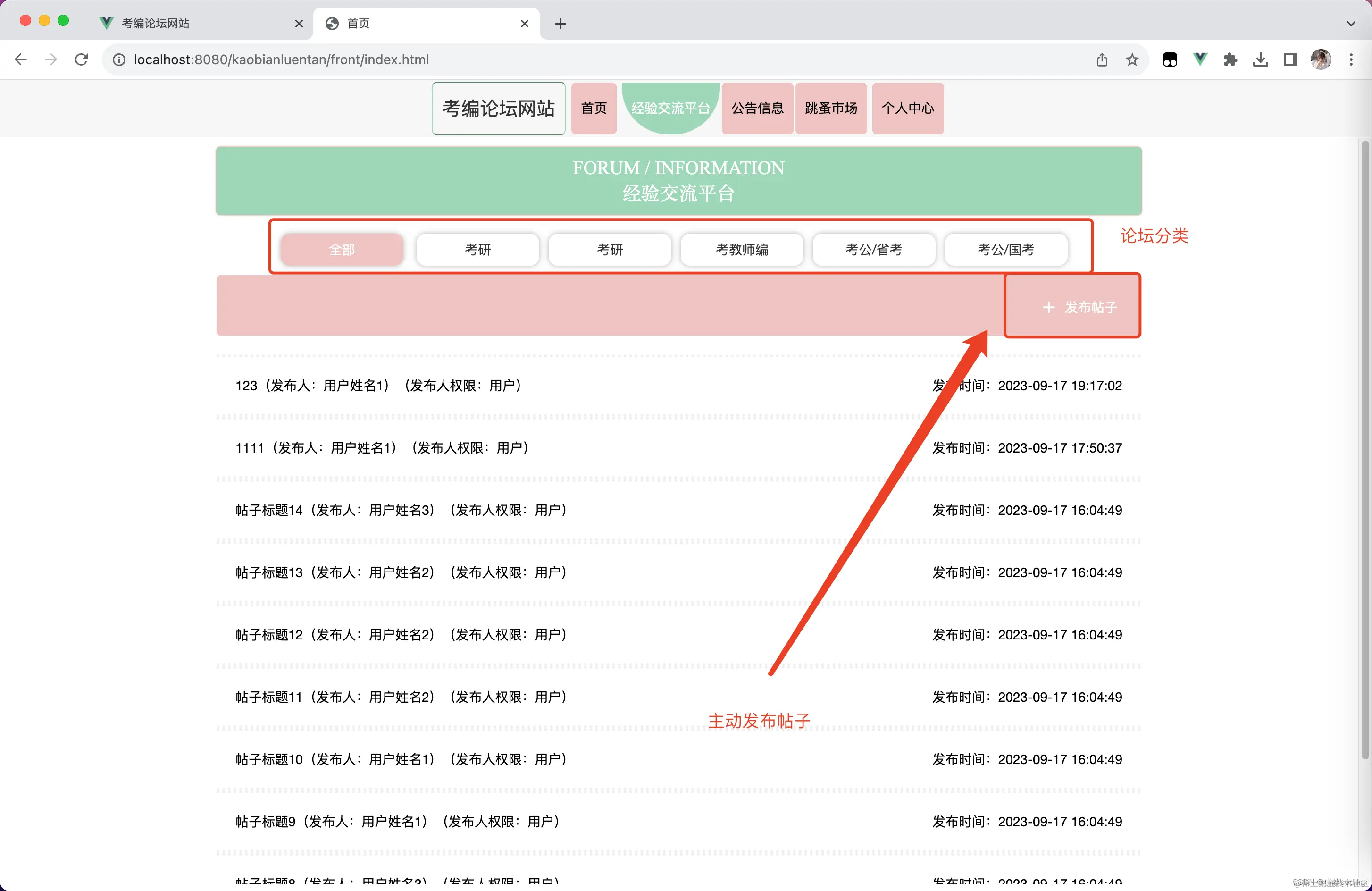Viewport: 1372px width, 891px height.
Task: Open the user profile avatar
Action: coord(1321,59)
